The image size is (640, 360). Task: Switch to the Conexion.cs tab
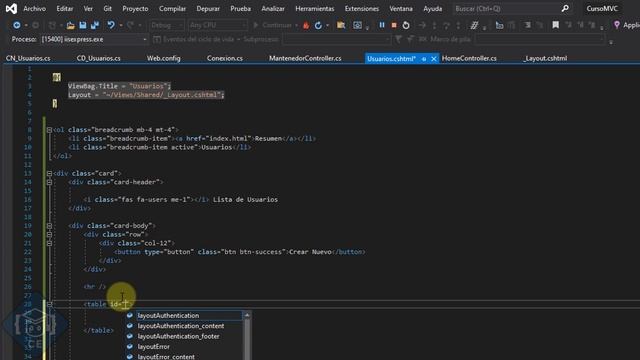tap(224, 58)
